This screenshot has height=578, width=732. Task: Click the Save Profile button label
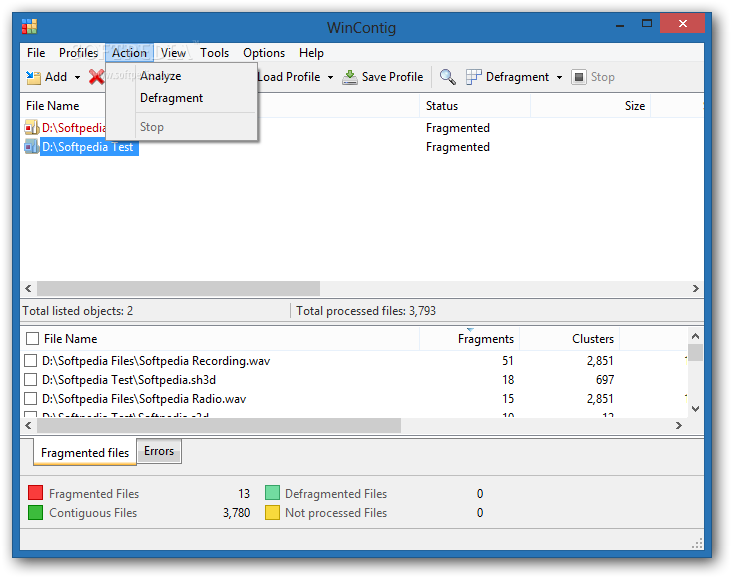click(392, 77)
